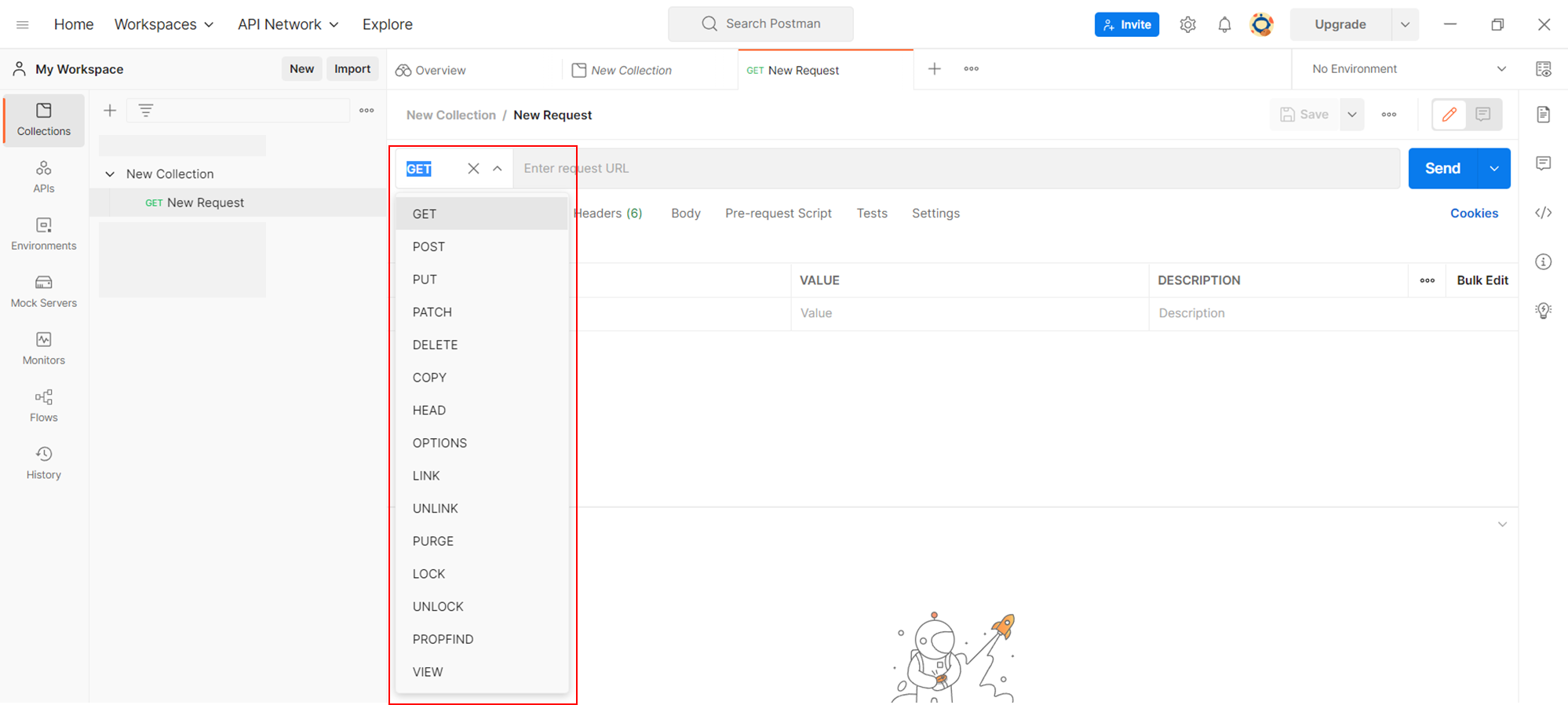
Task: Select the comment mode icon beside the pencil
Action: click(1483, 115)
